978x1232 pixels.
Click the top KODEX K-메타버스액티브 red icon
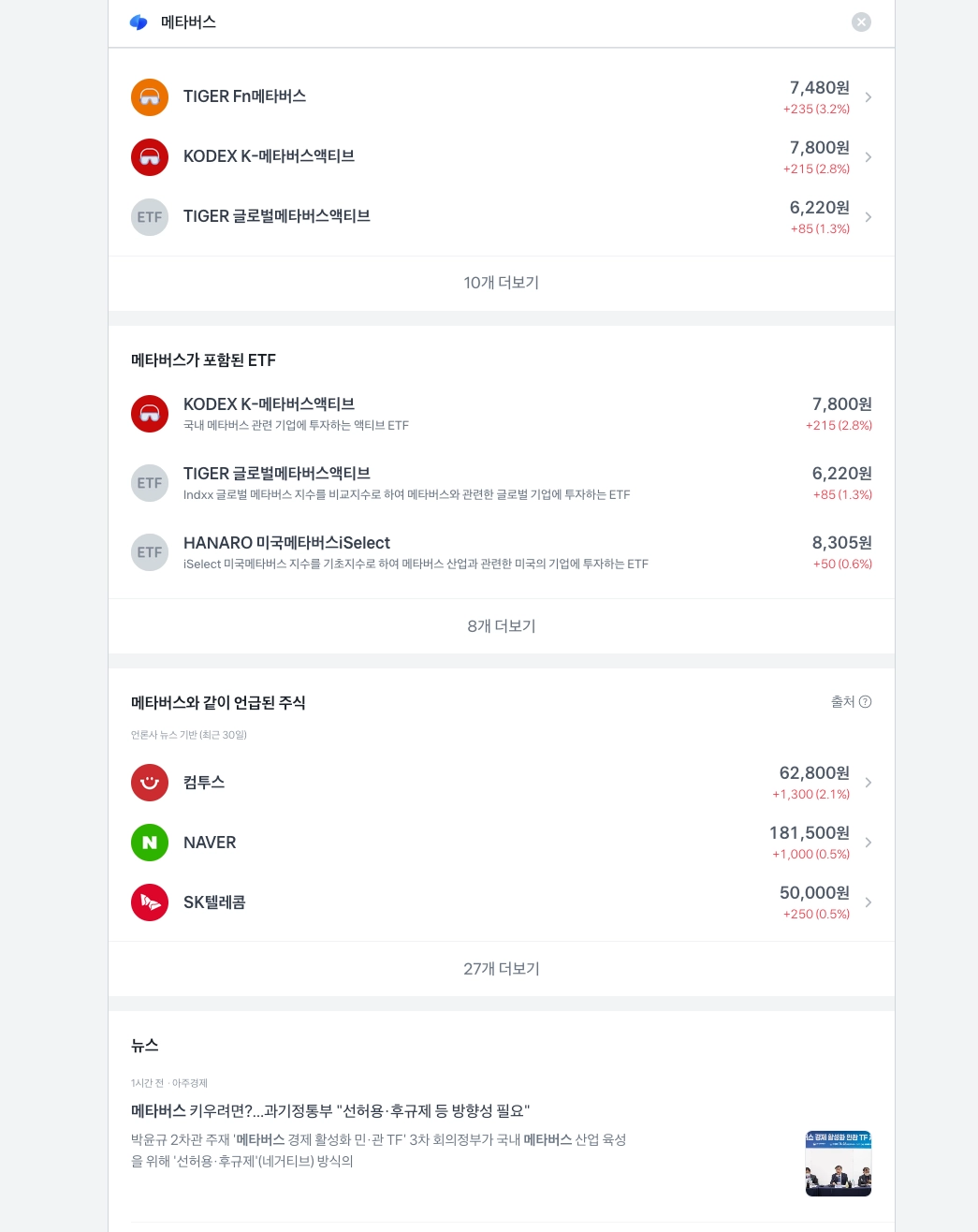click(150, 157)
